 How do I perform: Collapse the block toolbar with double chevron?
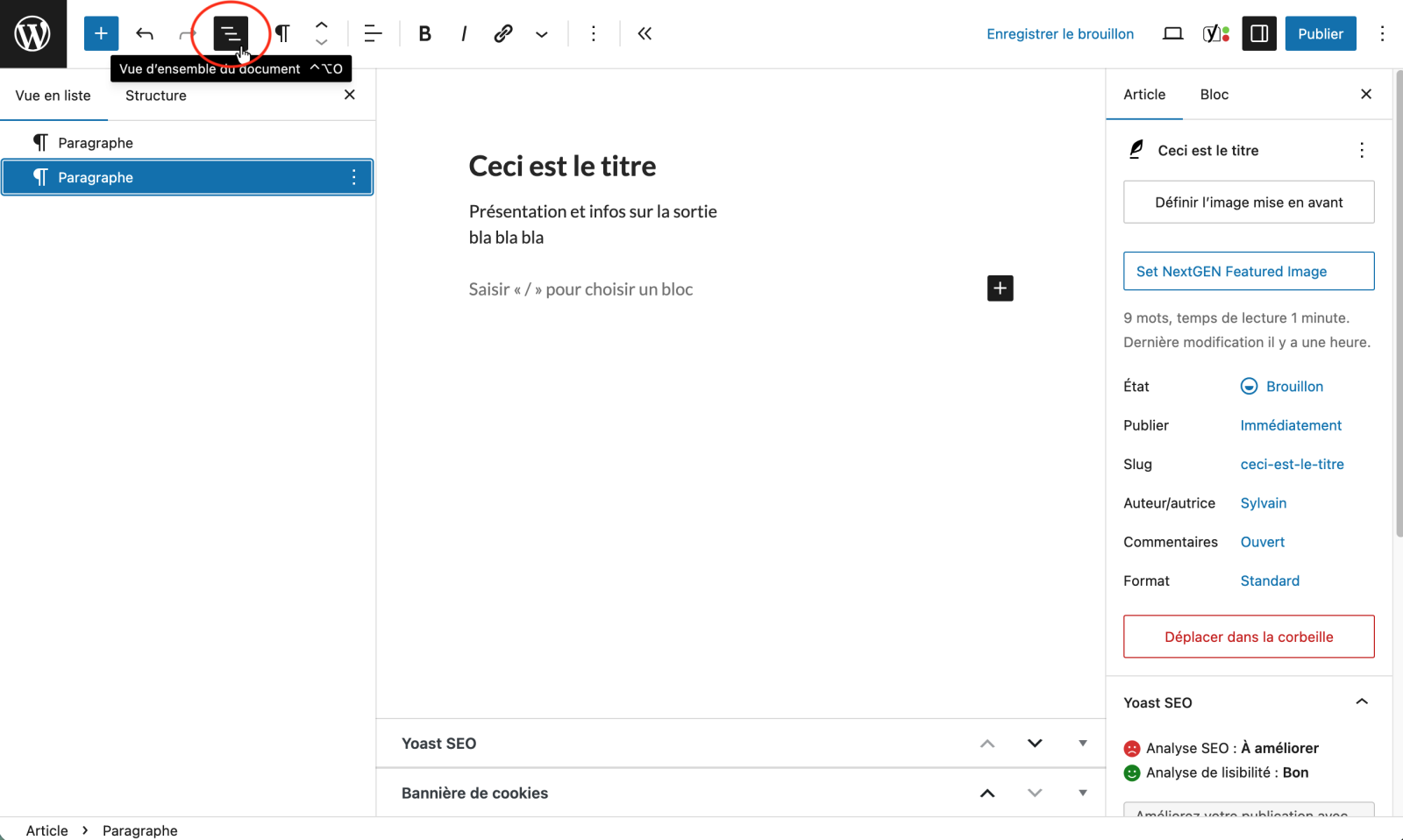coord(645,33)
